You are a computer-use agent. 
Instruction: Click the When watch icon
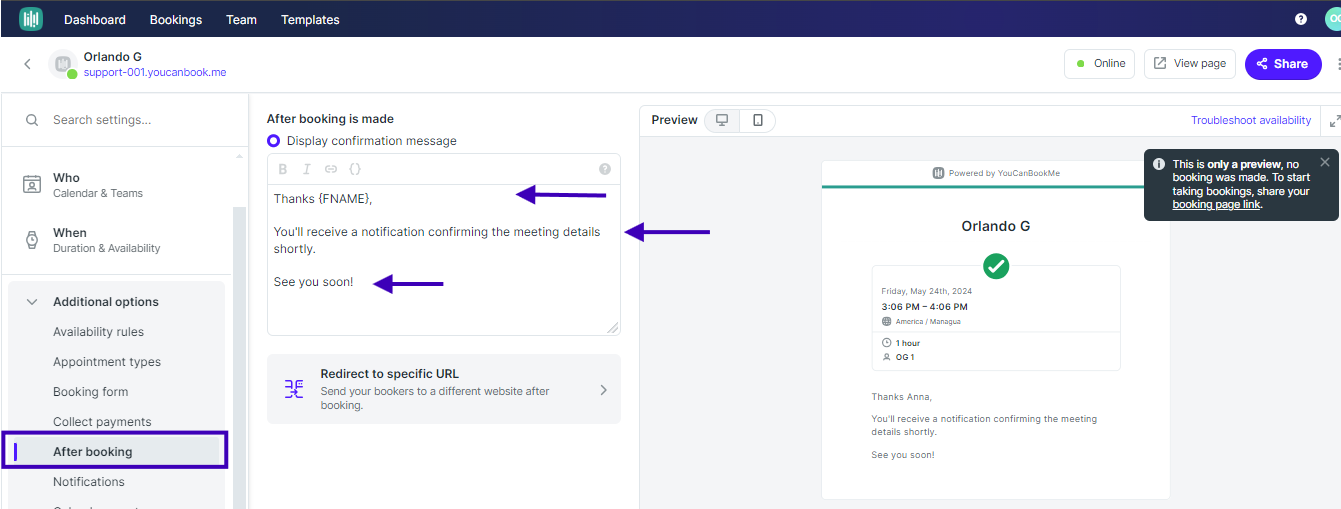pos(32,240)
